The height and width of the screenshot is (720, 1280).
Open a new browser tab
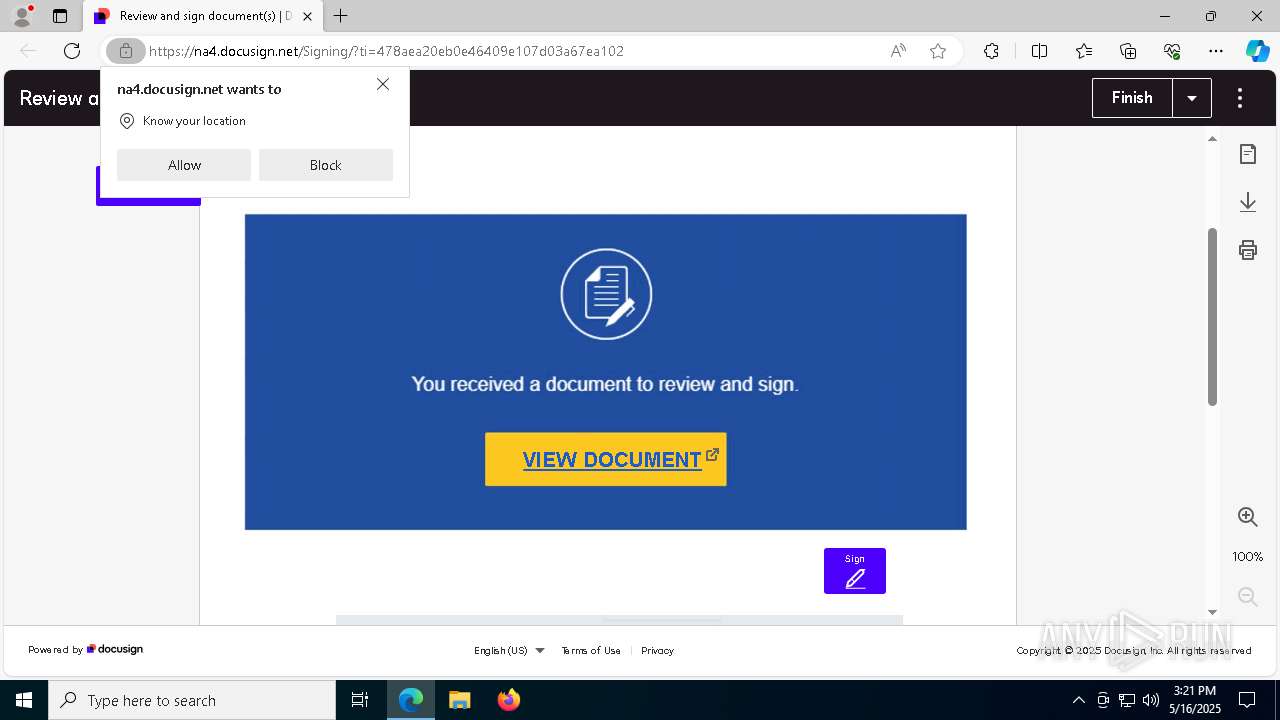click(341, 16)
